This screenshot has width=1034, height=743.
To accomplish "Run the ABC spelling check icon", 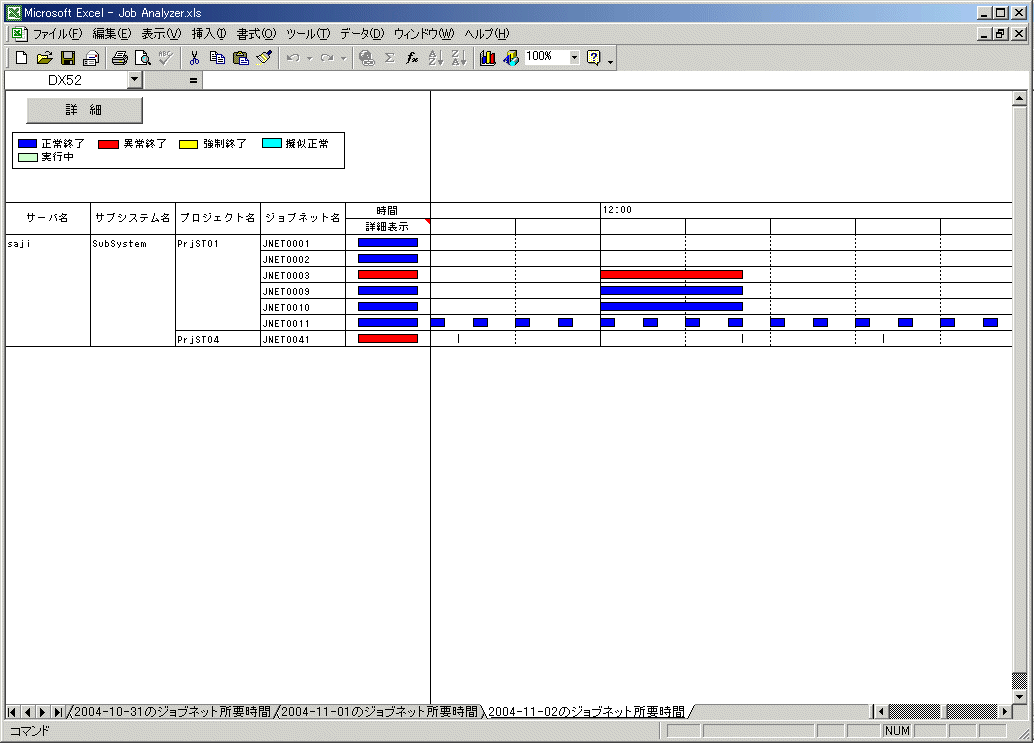I will pos(166,58).
